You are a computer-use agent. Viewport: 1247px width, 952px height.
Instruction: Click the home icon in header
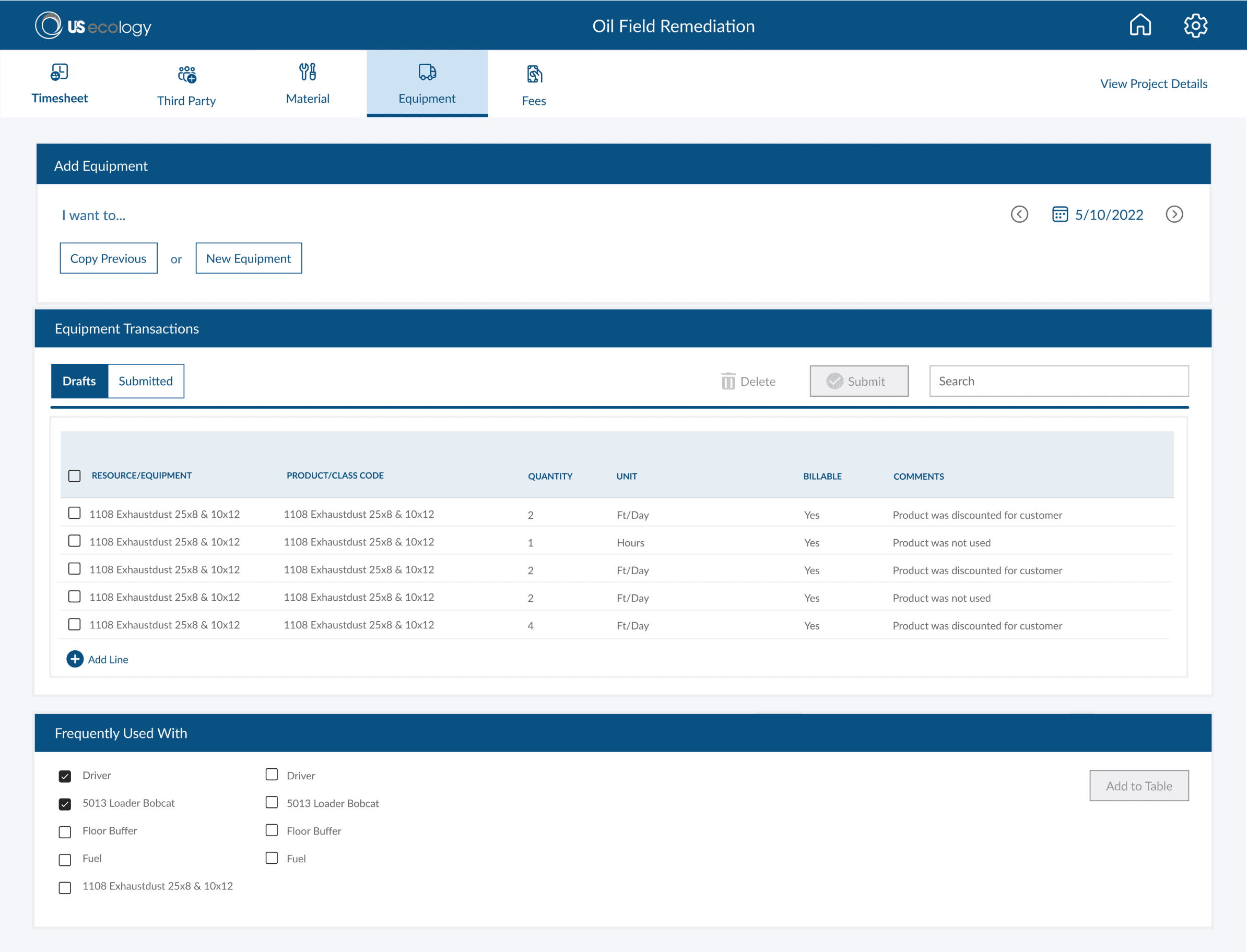[x=1140, y=26]
